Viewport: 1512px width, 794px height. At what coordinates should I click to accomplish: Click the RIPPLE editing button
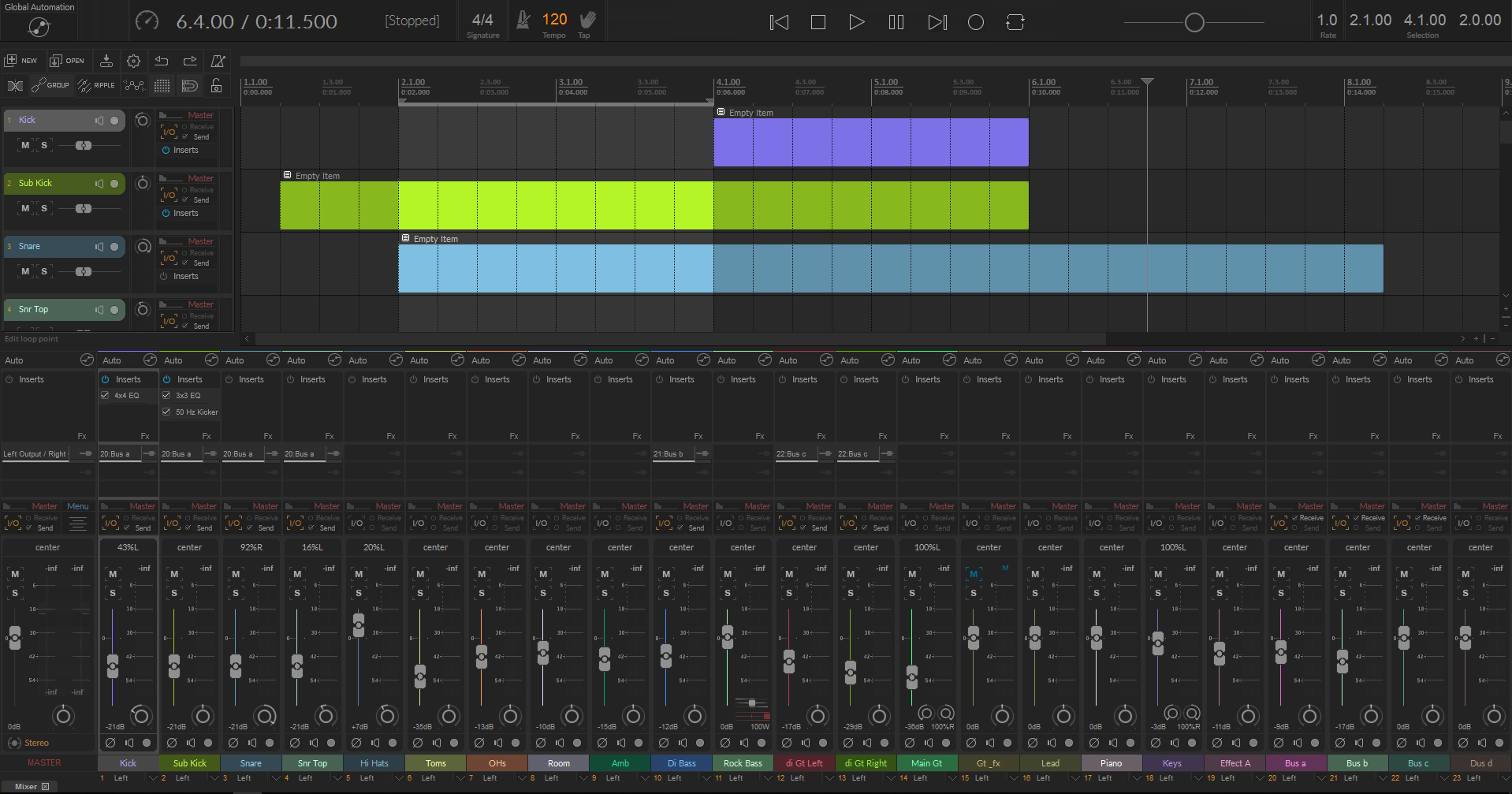pos(96,85)
